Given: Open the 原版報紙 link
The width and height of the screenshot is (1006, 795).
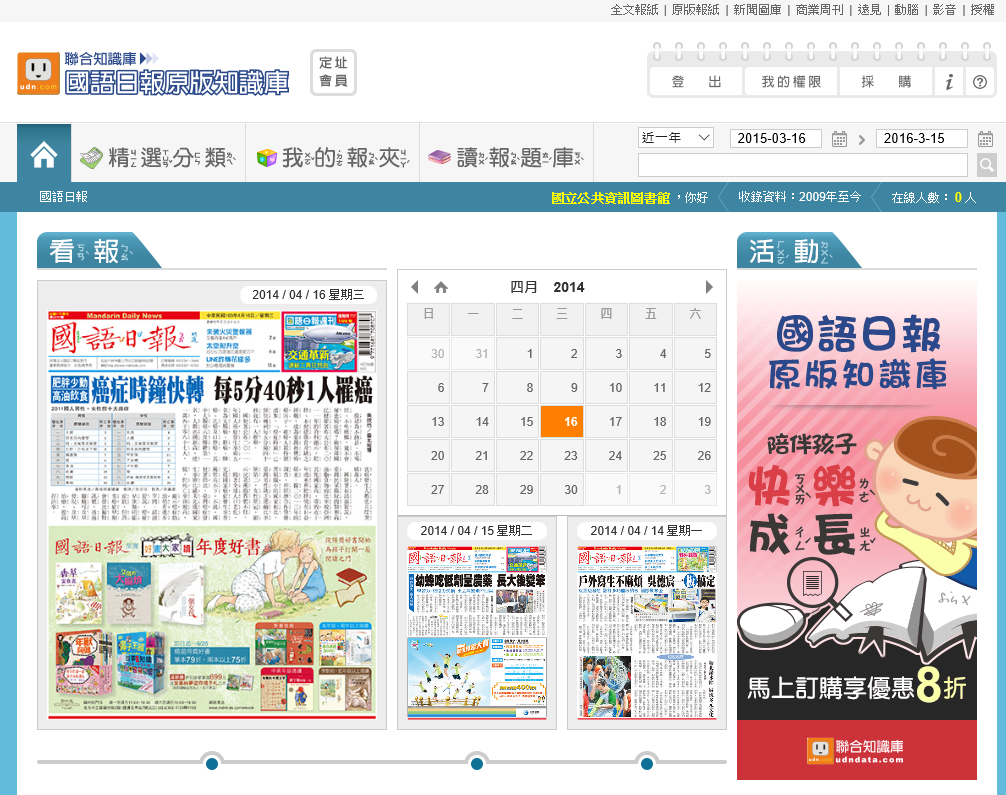Looking at the screenshot, I should point(695,10).
